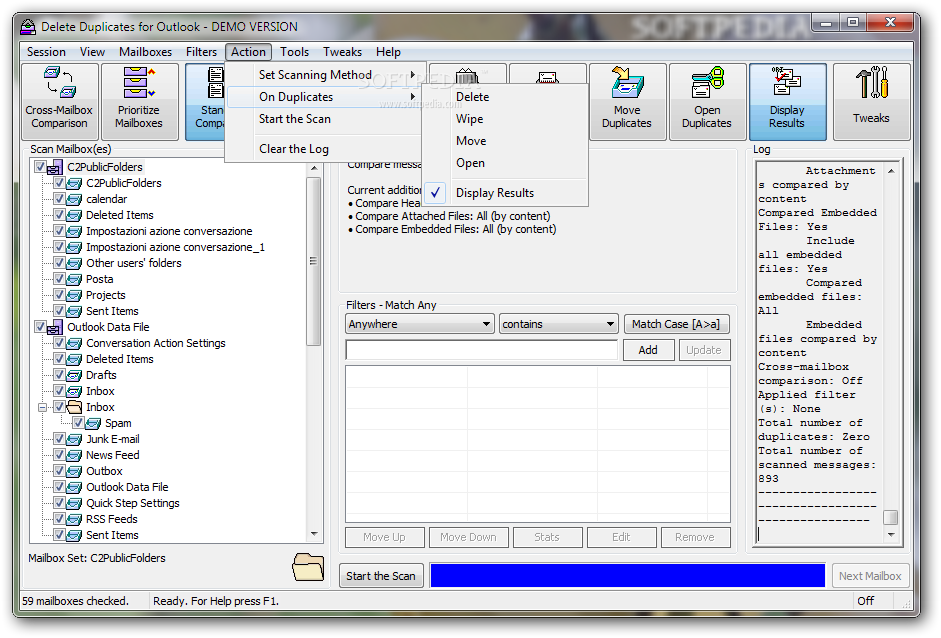Screen dimensions: 941x638
Task: Click the Open Duplicates toolbar icon
Action: [x=707, y=102]
